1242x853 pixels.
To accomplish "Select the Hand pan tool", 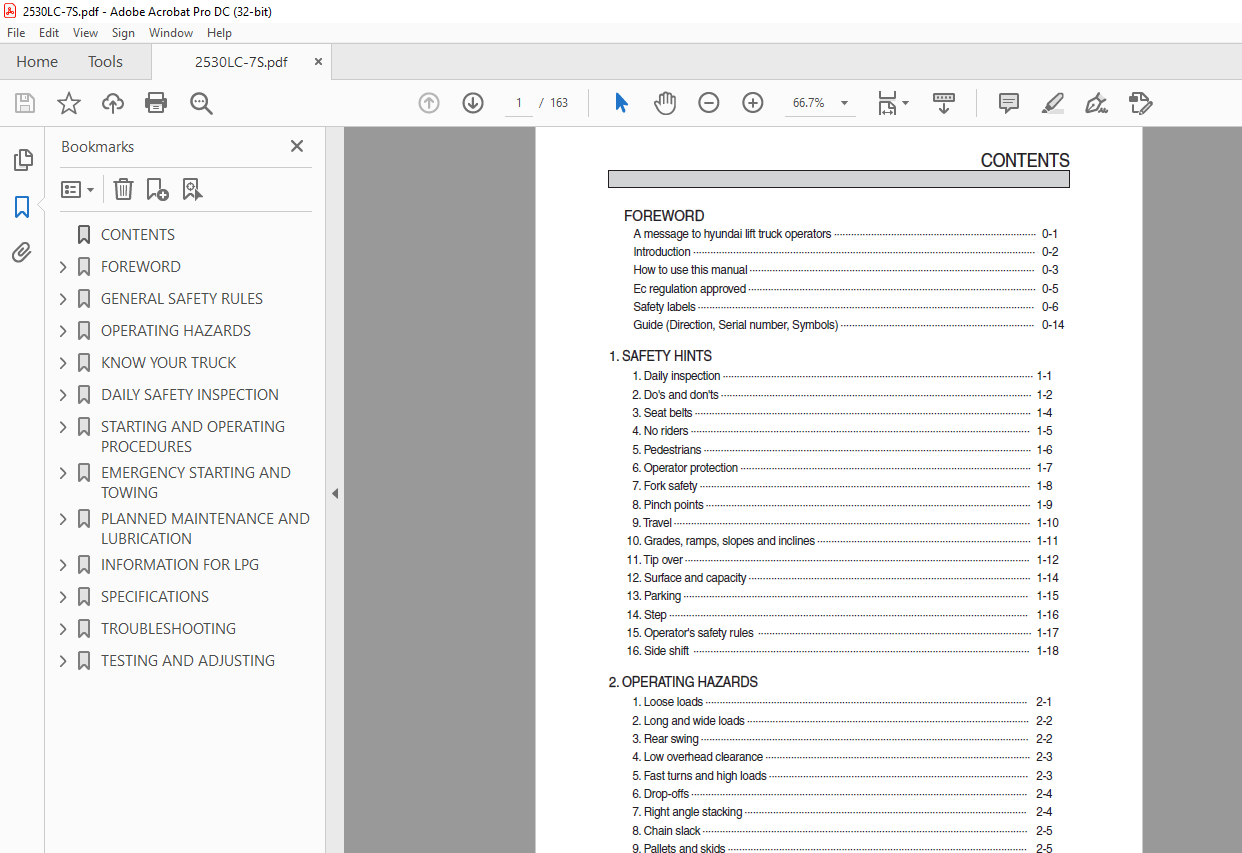I will [x=665, y=103].
